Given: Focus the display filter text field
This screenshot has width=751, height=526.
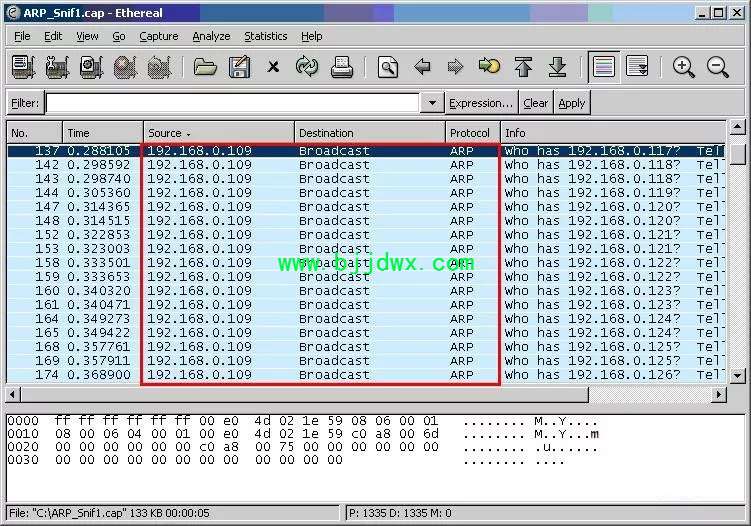Looking at the screenshot, I should 233,103.
